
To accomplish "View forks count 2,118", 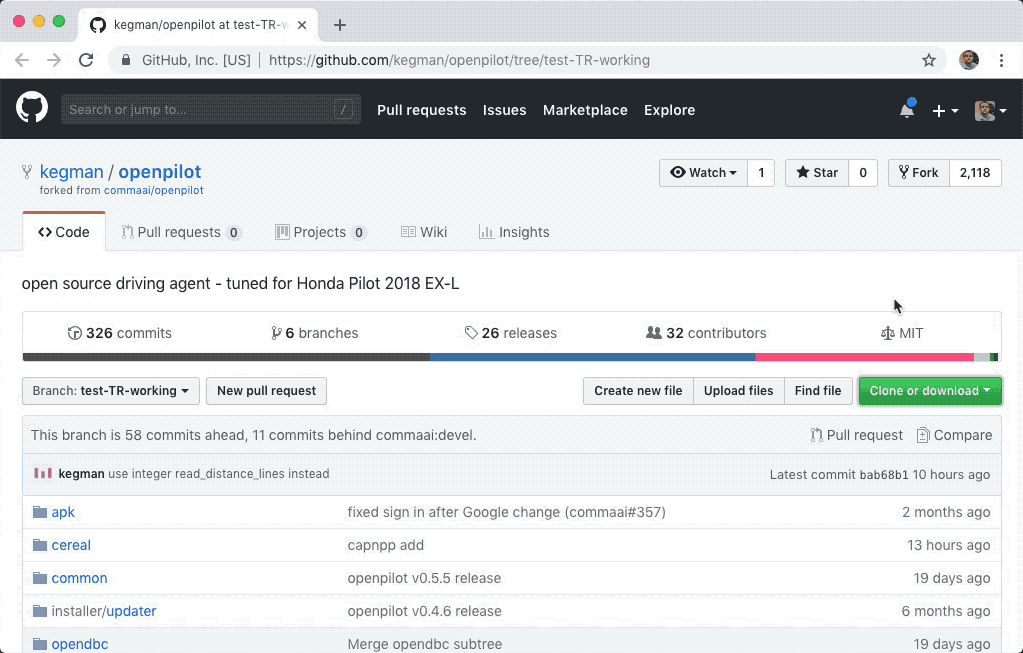I will pyautogui.click(x=975, y=173).
